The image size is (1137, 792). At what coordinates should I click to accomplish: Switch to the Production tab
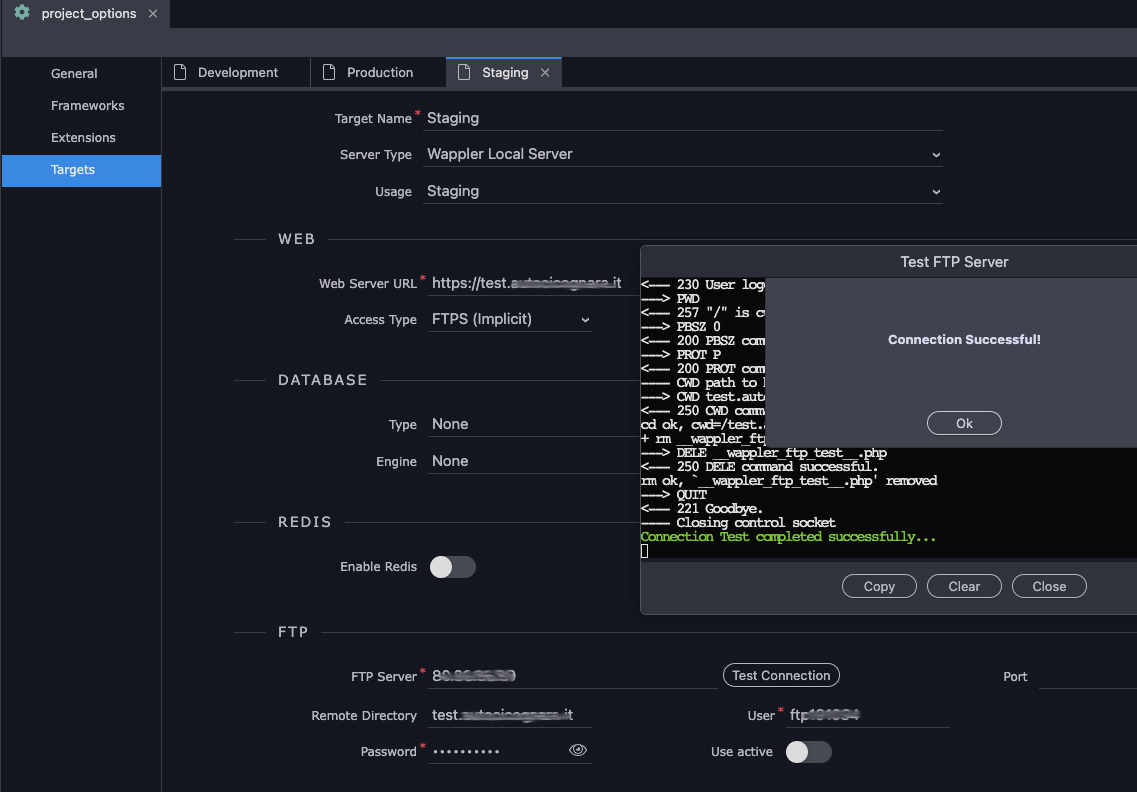pos(379,72)
